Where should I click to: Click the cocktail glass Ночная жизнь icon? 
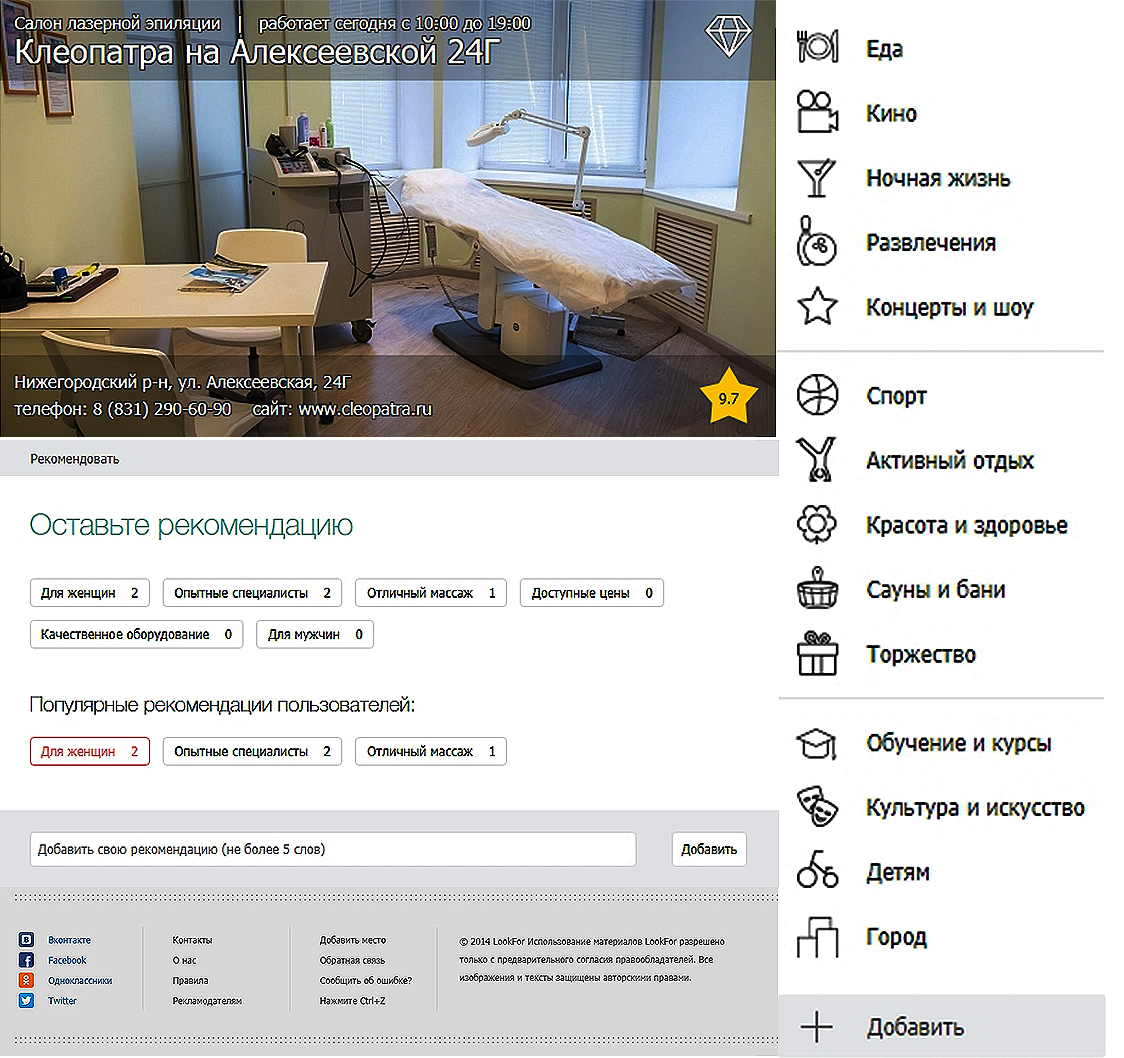[x=816, y=177]
